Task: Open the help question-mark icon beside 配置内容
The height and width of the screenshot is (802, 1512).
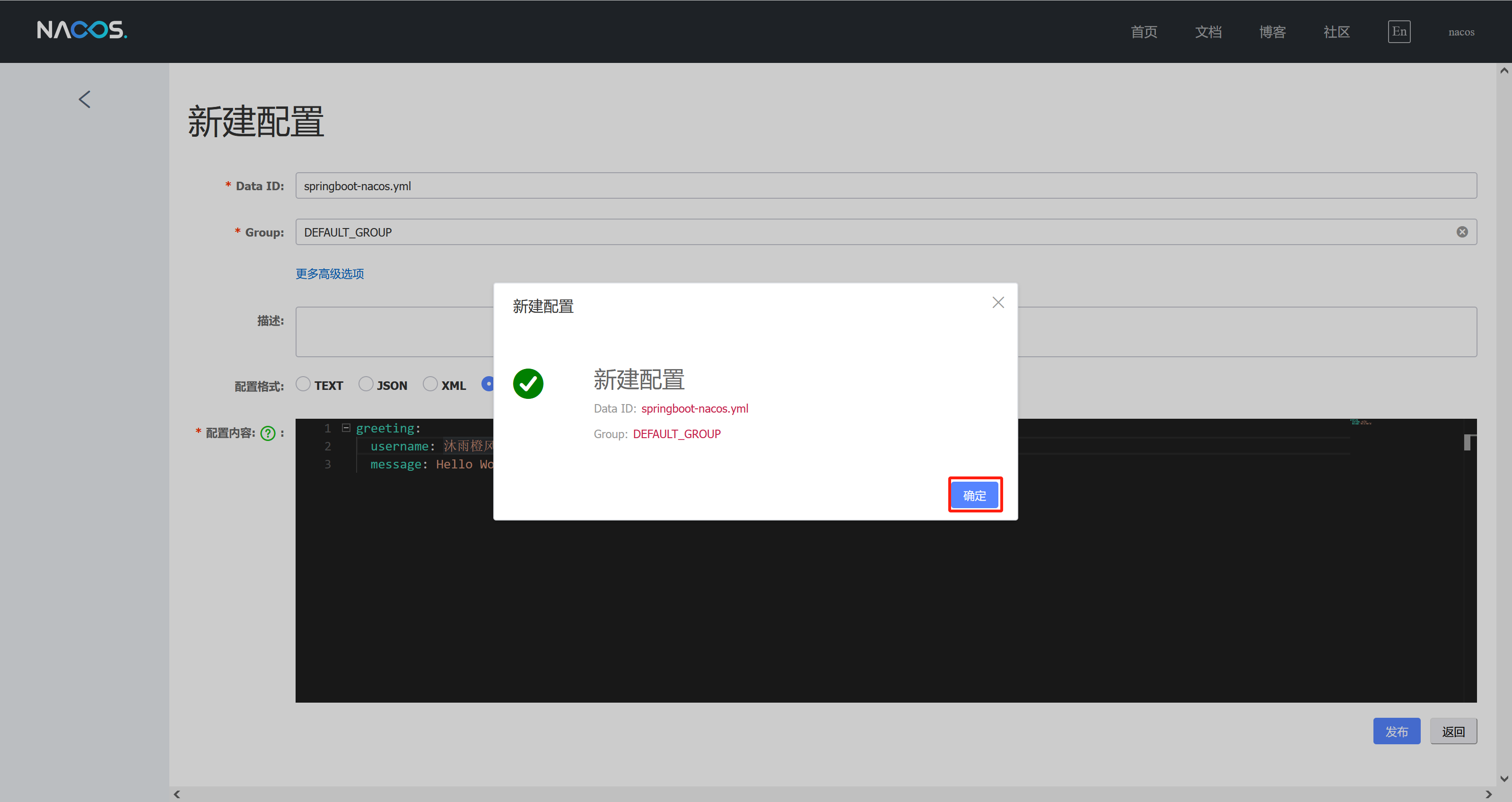Action: point(268,433)
